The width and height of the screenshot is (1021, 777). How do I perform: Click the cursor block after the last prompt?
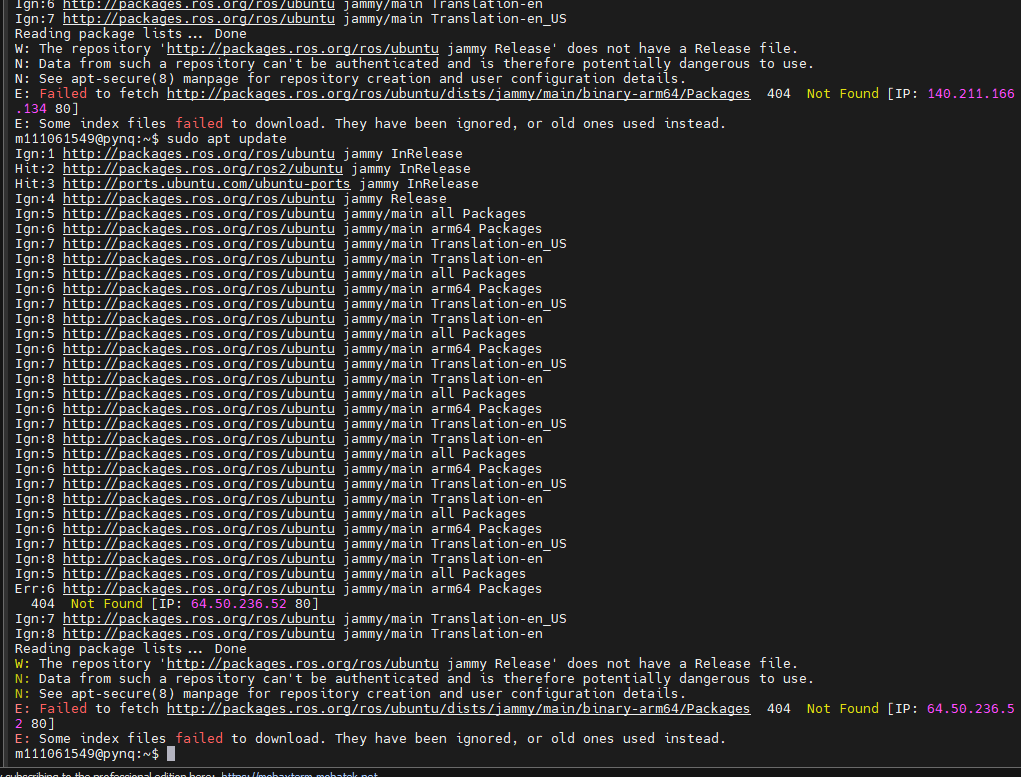pos(171,754)
